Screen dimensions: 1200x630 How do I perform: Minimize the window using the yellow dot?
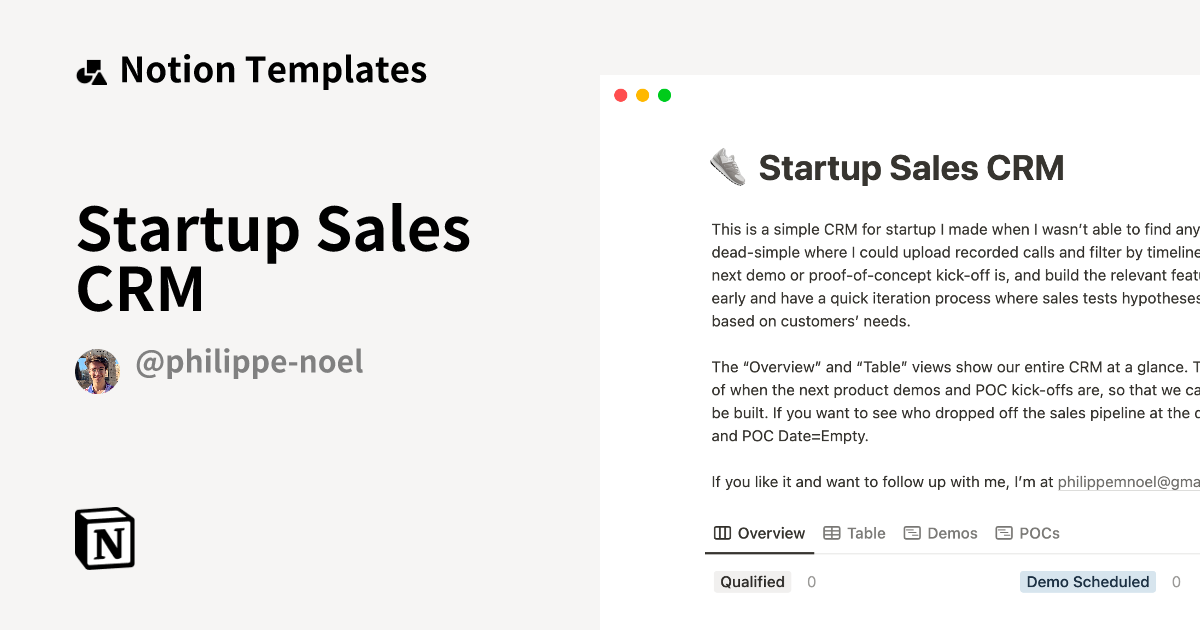tap(642, 95)
